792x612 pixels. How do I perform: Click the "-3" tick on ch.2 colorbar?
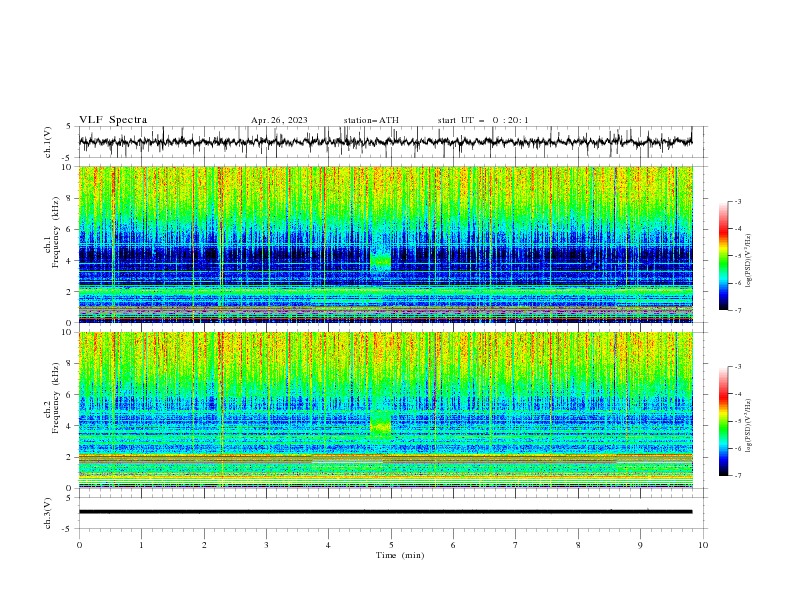coord(738,367)
